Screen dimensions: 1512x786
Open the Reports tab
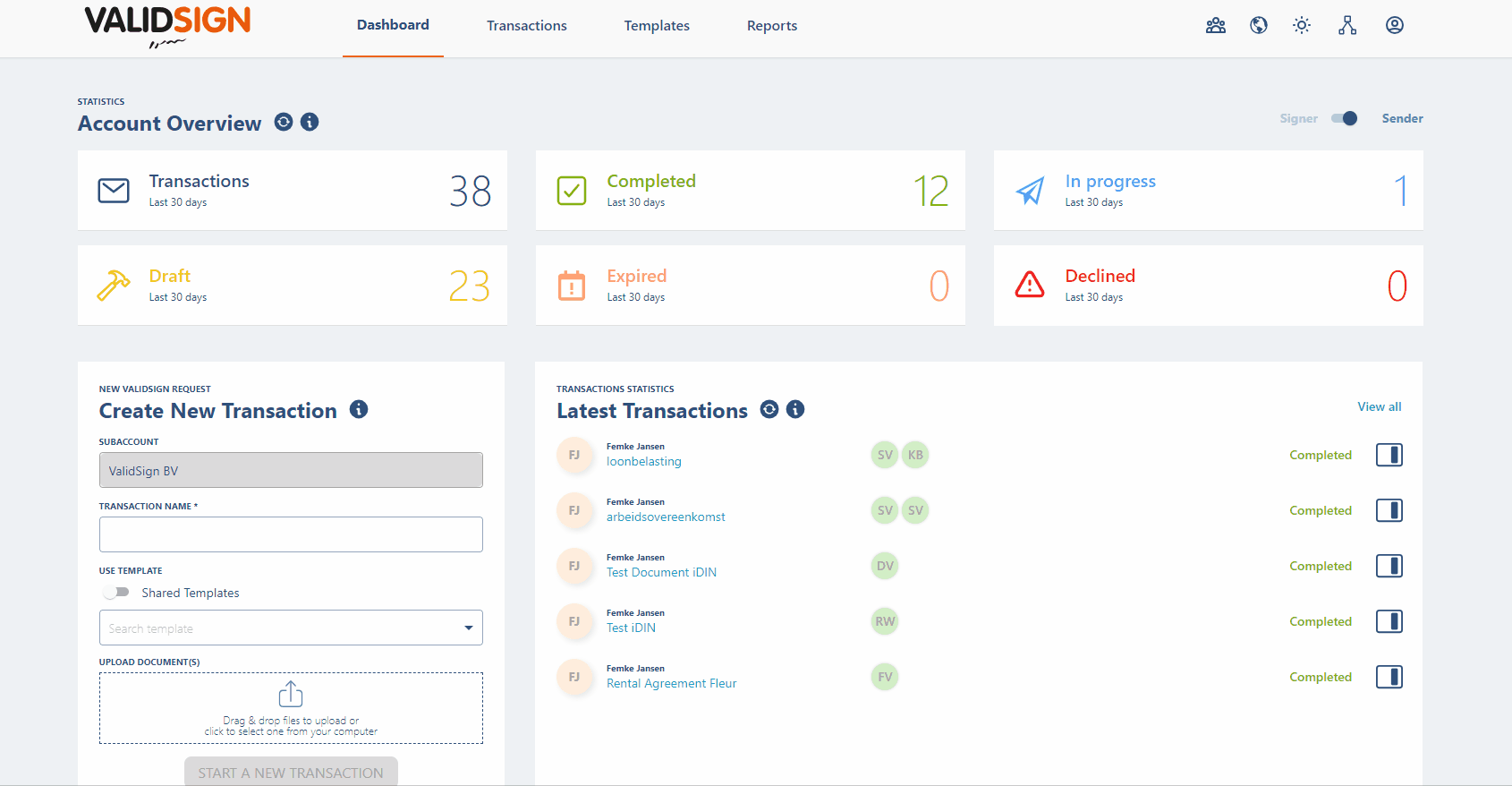772,26
